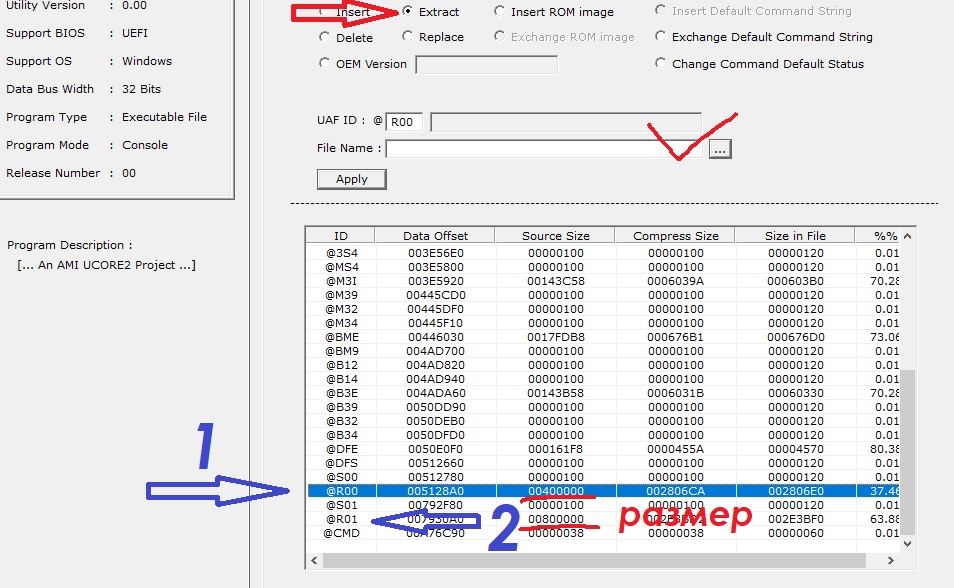
Task: Select the @B32 row
Action: [x=604, y=421]
